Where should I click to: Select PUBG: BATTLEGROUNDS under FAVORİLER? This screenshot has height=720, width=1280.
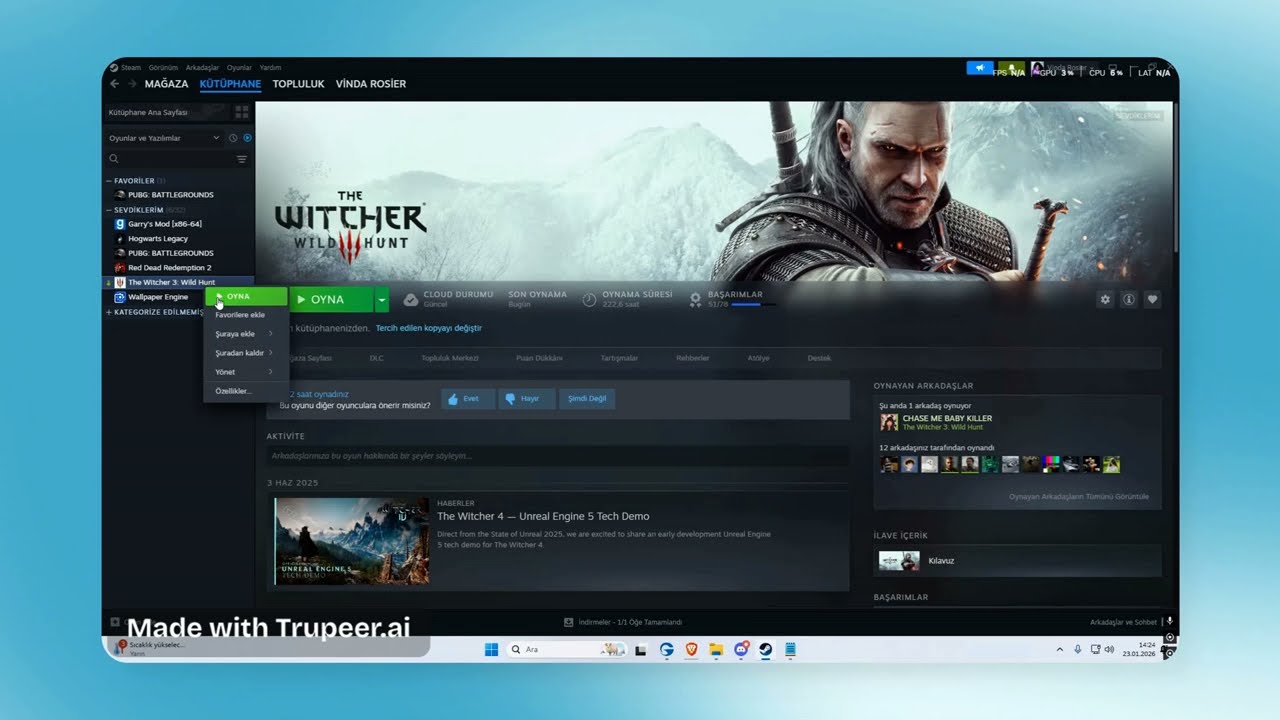[170, 195]
